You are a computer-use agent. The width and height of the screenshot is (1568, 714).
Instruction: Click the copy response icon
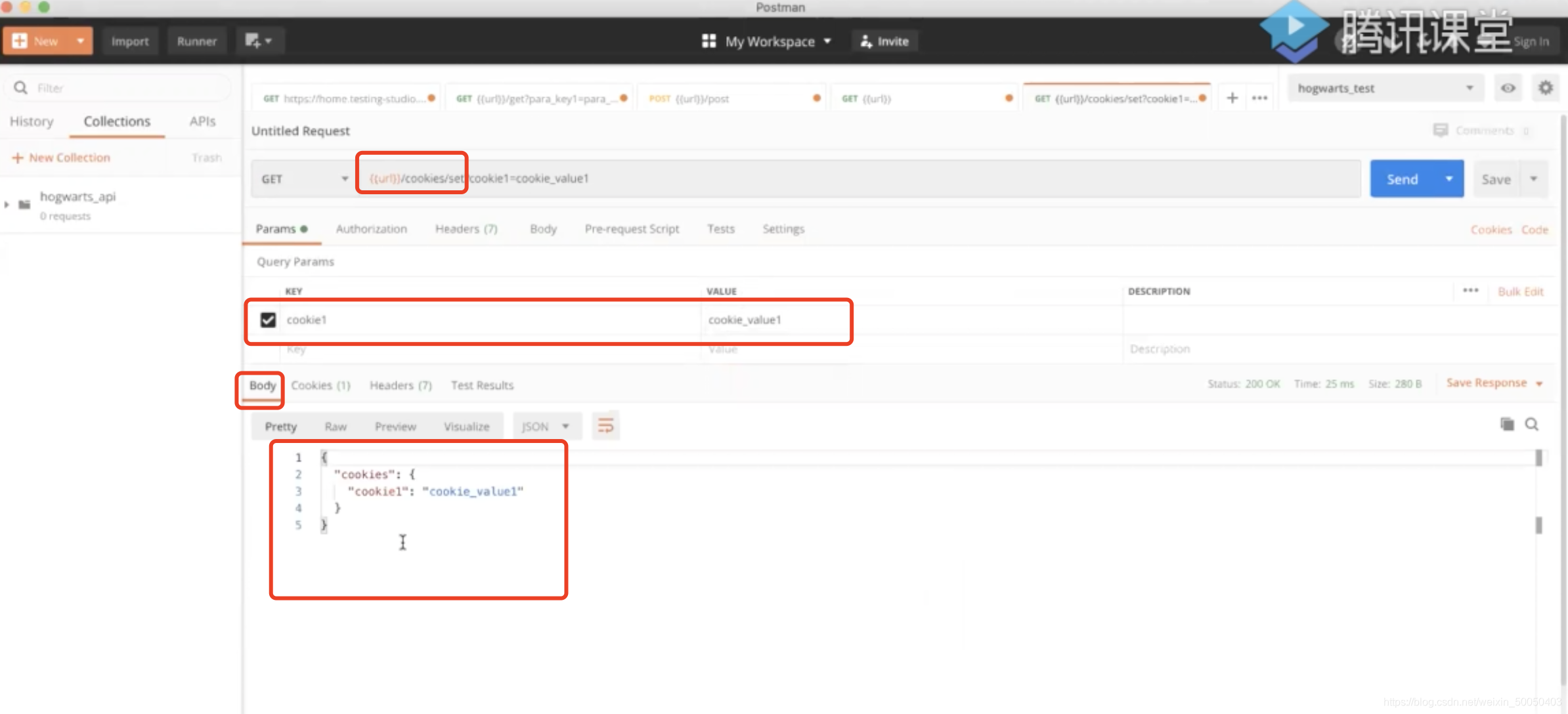point(1507,425)
